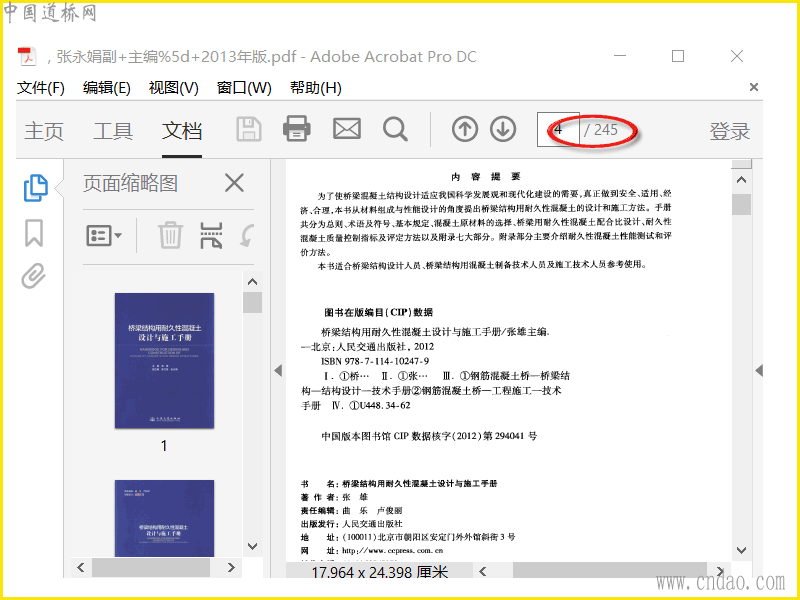Go to next page arrow
This screenshot has height=600, width=800.
point(503,129)
